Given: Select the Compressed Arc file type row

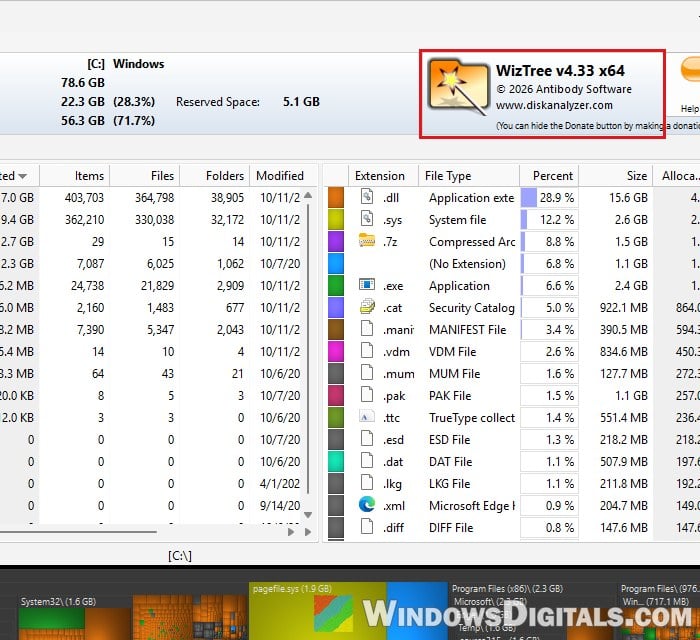Looking at the screenshot, I should (513, 241).
